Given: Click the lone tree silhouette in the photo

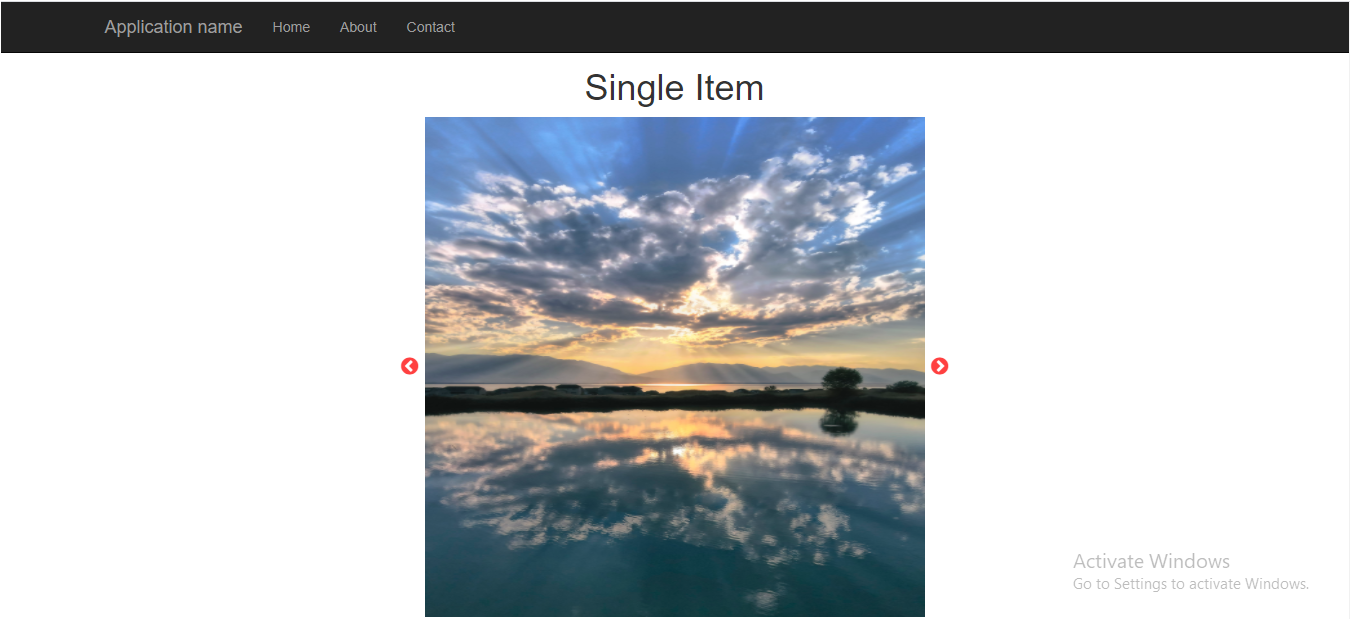Looking at the screenshot, I should tap(842, 379).
